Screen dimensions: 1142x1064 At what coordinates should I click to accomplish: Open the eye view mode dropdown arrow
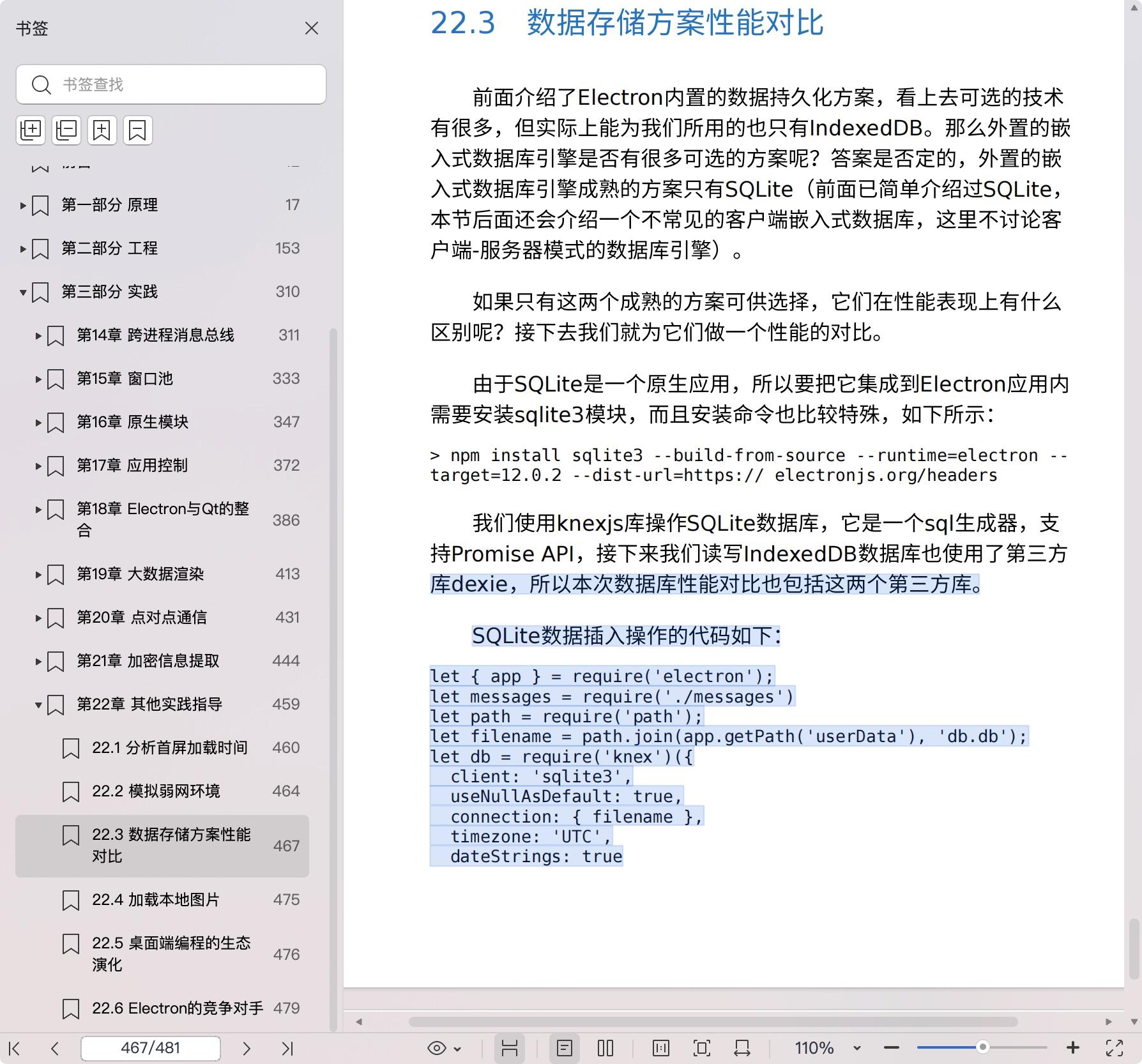(x=457, y=1049)
